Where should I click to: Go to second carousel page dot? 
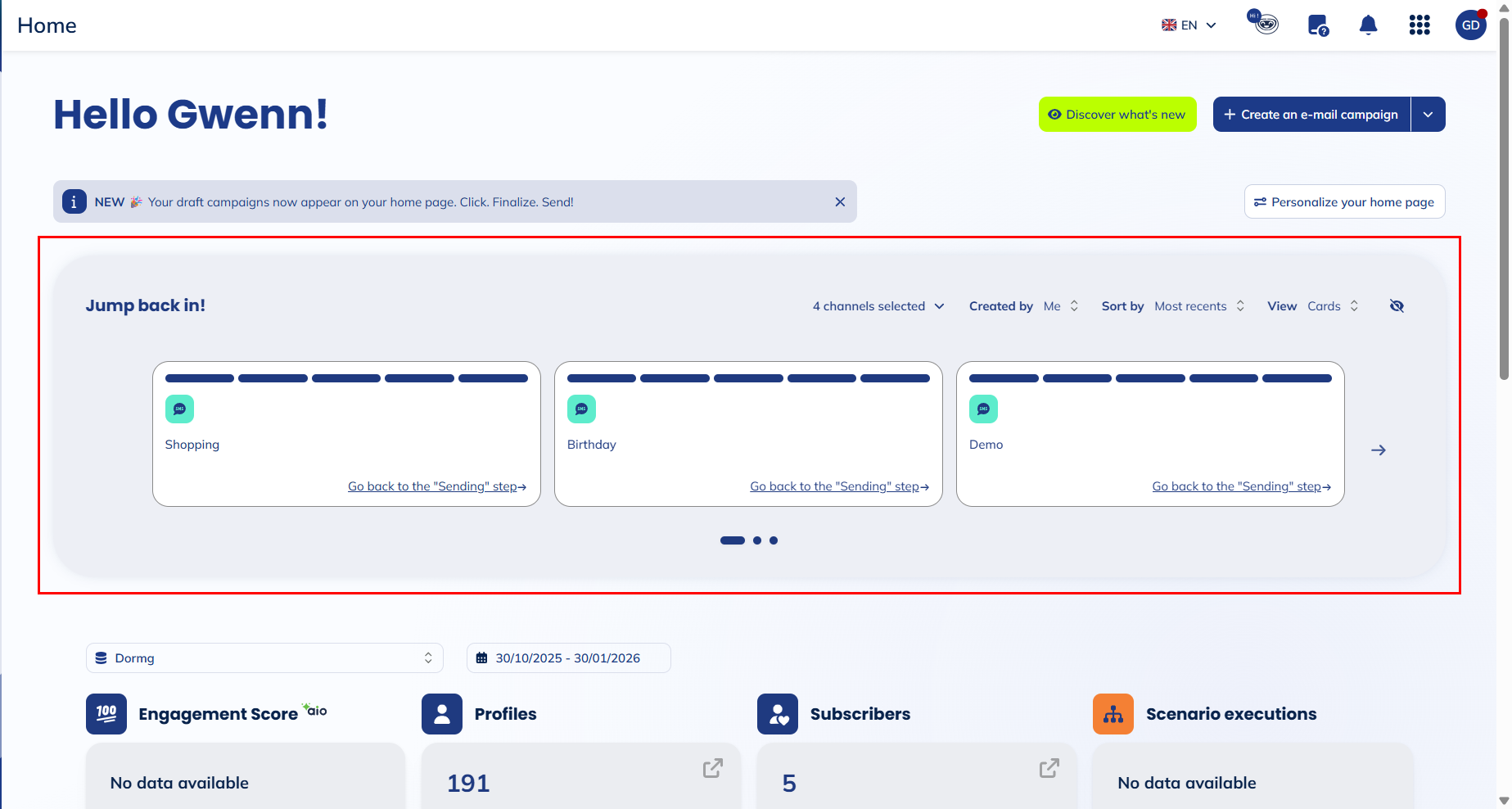pos(757,540)
